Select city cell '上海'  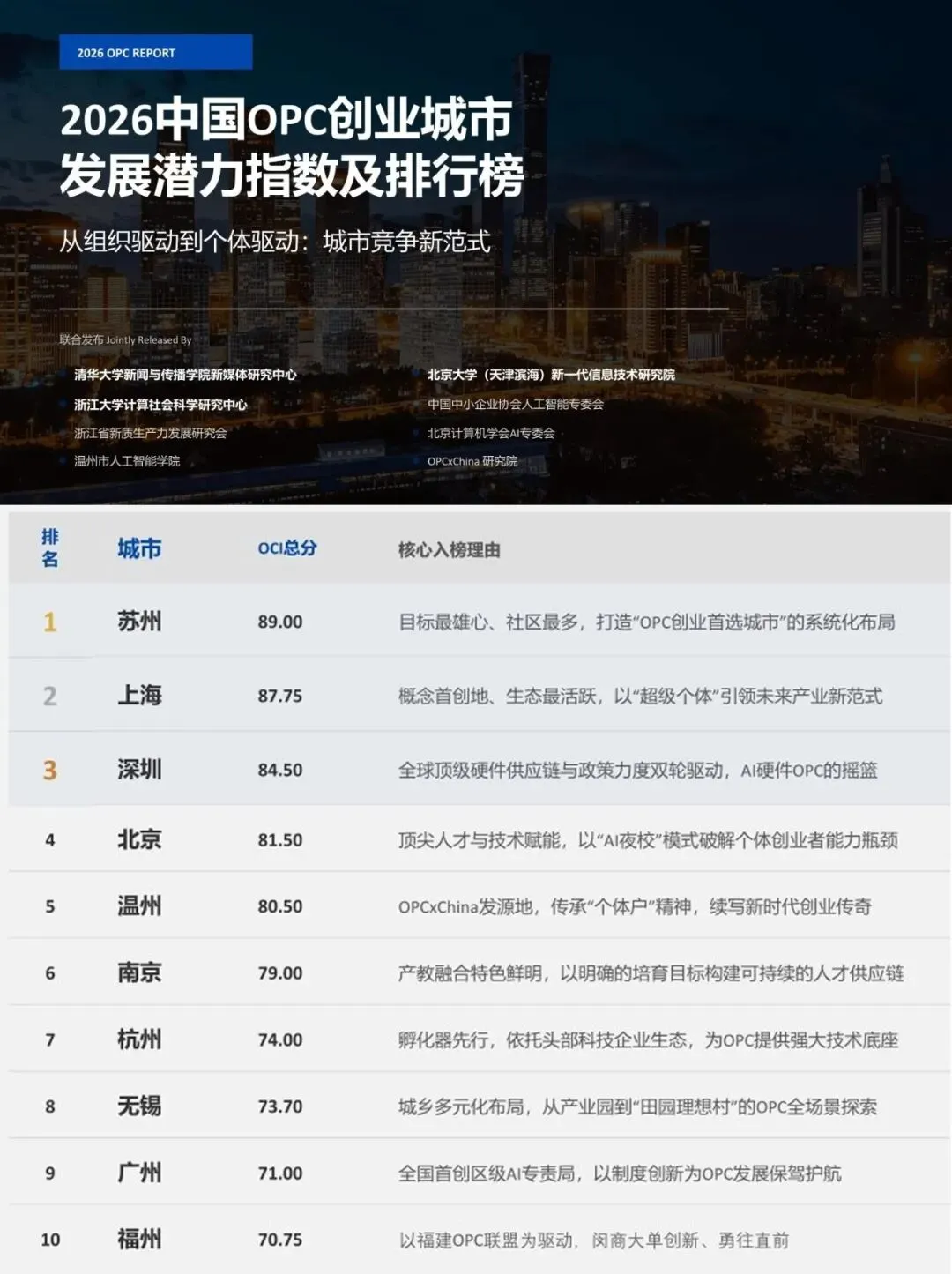139,695
